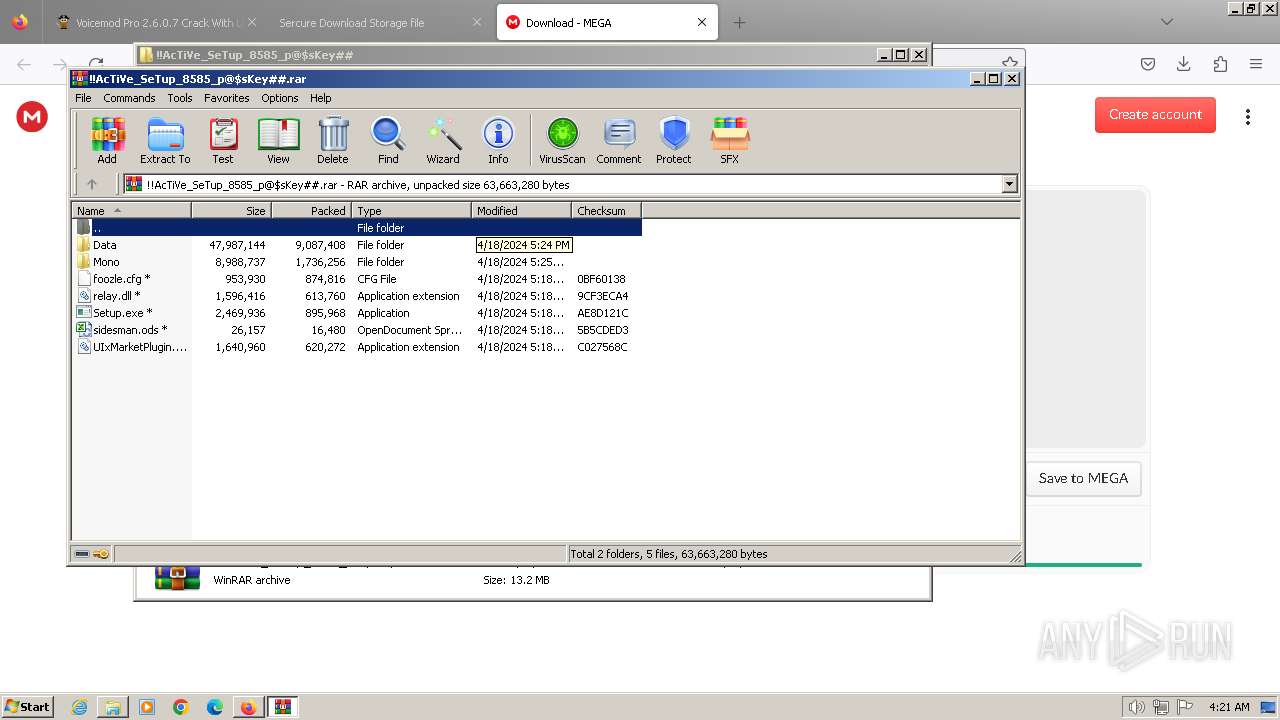Select the Delete toolbar icon
Screen dimensions: 1280x720
333,140
